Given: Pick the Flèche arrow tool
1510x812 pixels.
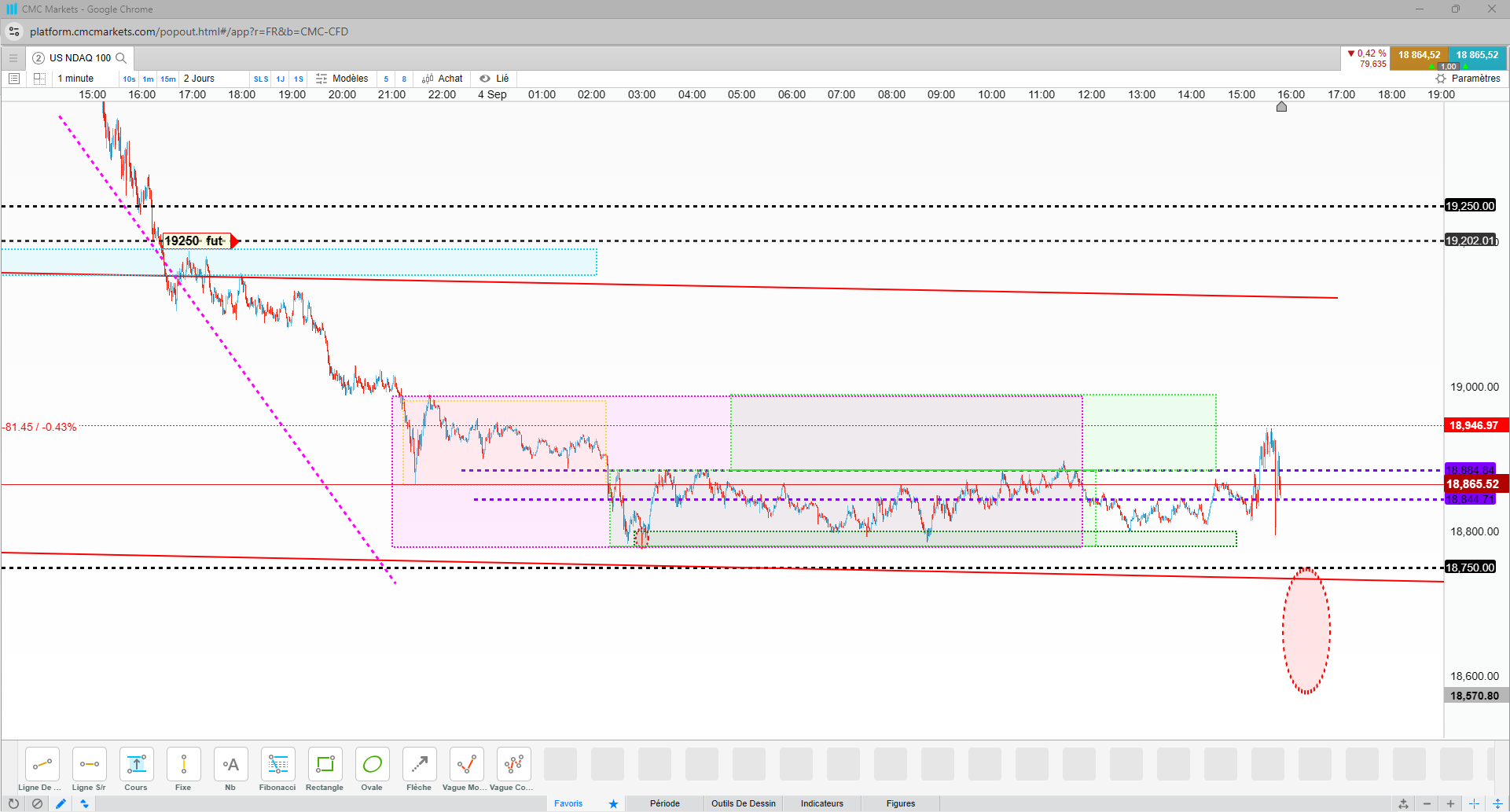Looking at the screenshot, I should [419, 769].
